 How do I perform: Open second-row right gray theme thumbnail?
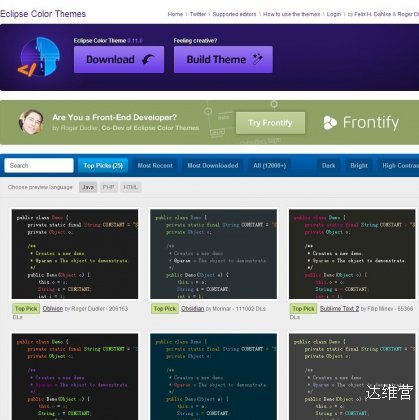click(352, 377)
